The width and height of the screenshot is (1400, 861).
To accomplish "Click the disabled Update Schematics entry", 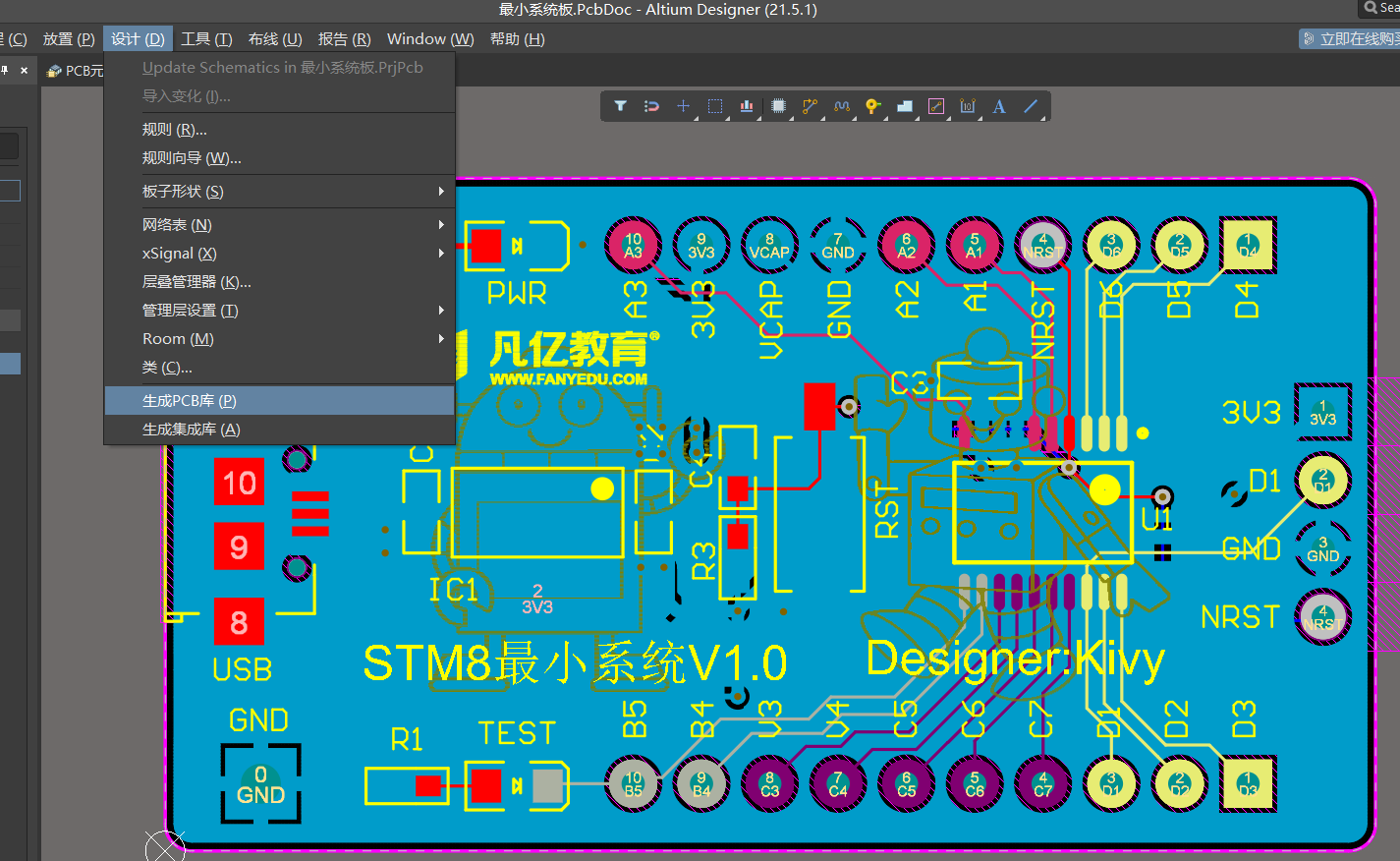I will click(279, 68).
